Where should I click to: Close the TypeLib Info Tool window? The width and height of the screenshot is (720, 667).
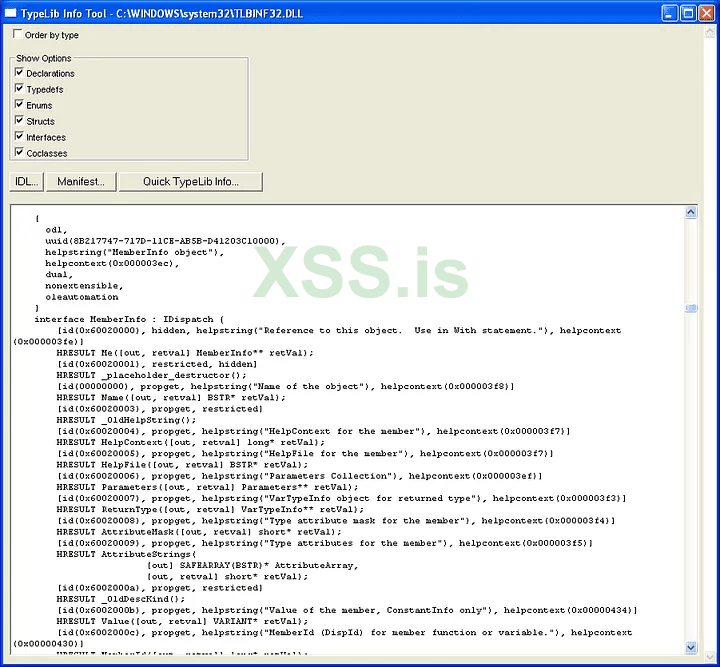tap(706, 13)
